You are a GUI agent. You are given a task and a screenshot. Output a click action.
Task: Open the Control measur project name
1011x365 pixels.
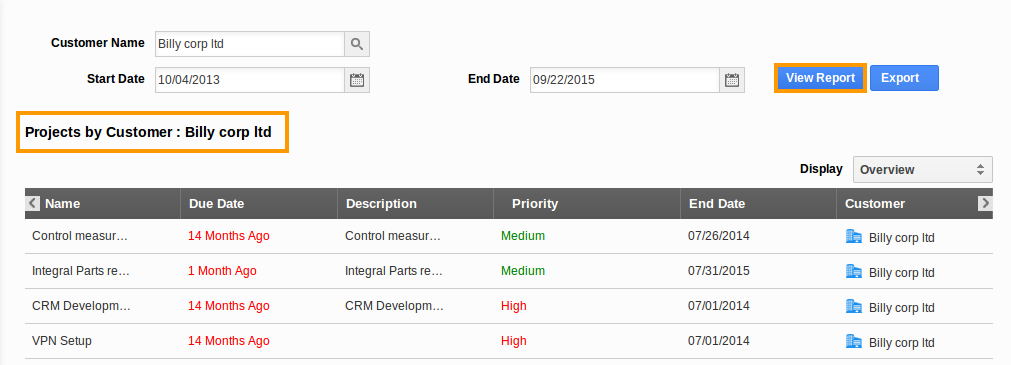[80, 236]
